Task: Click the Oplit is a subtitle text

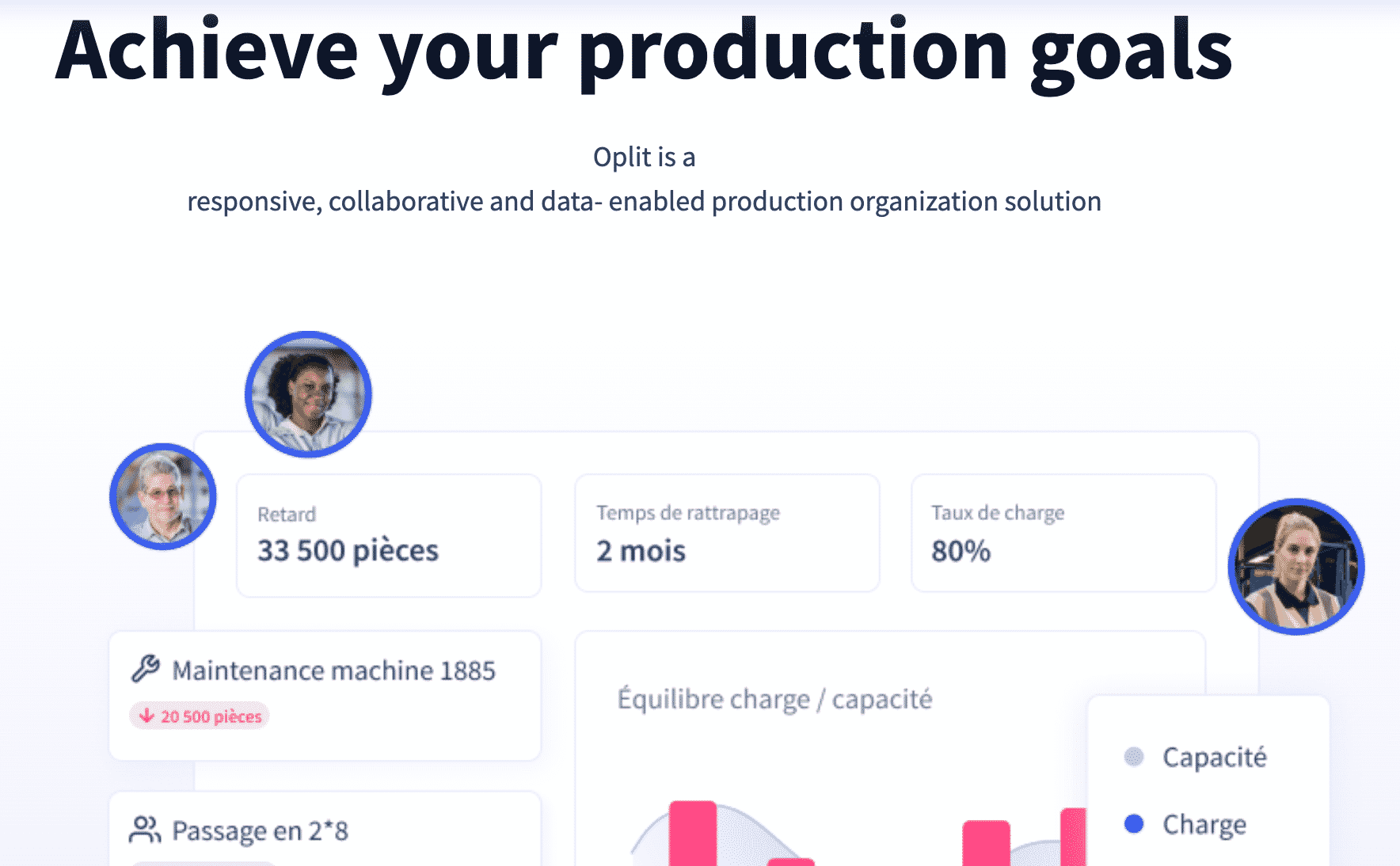Action: pyautogui.click(x=645, y=157)
